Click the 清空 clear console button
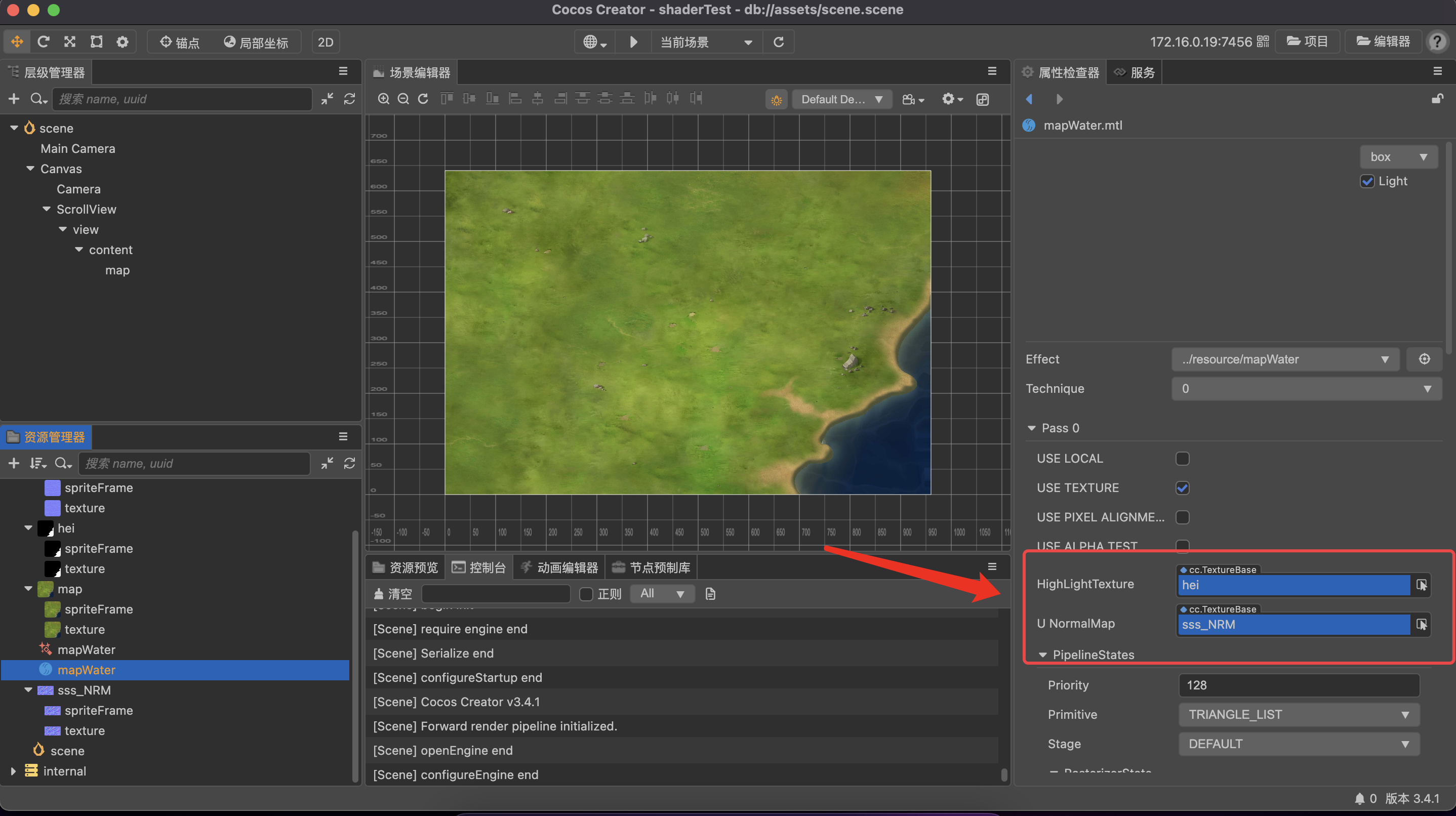This screenshot has height=816, width=1456. [393, 594]
